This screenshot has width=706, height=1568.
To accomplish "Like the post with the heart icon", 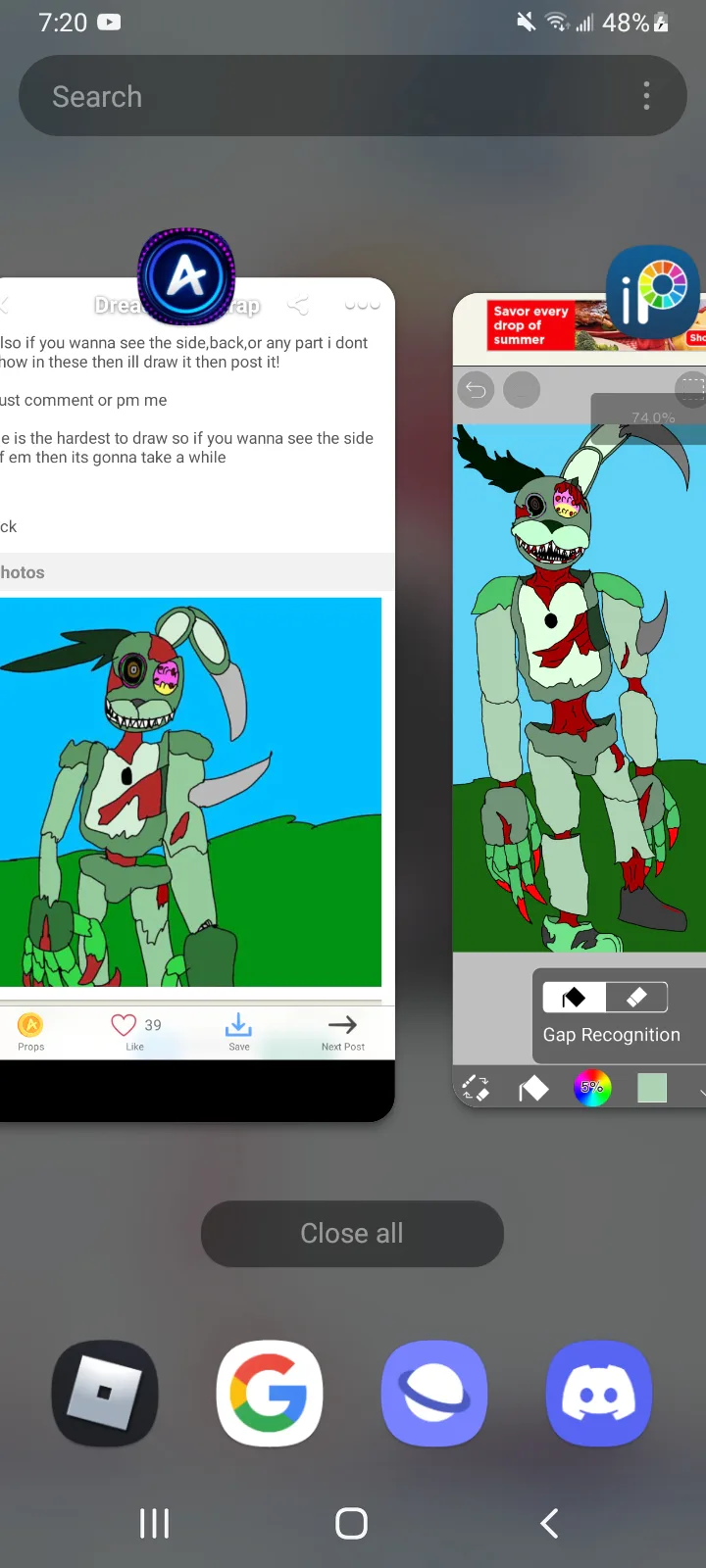I will (x=124, y=1025).
